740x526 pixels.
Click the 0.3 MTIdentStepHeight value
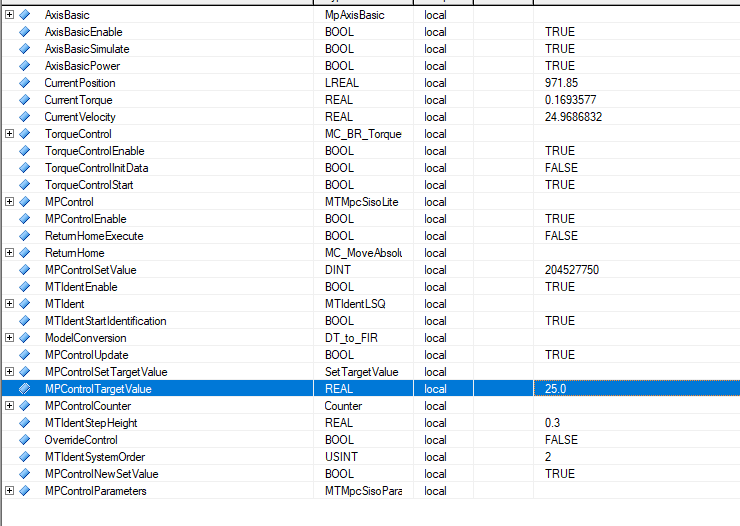[552, 423]
